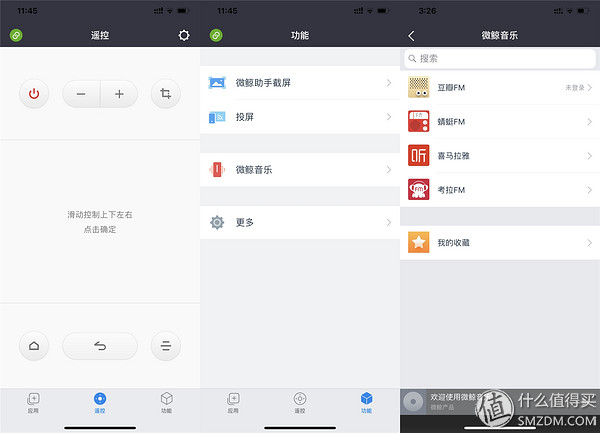Expand chevron on 考拉FM row
This screenshot has width=600, height=433.
tap(590, 190)
